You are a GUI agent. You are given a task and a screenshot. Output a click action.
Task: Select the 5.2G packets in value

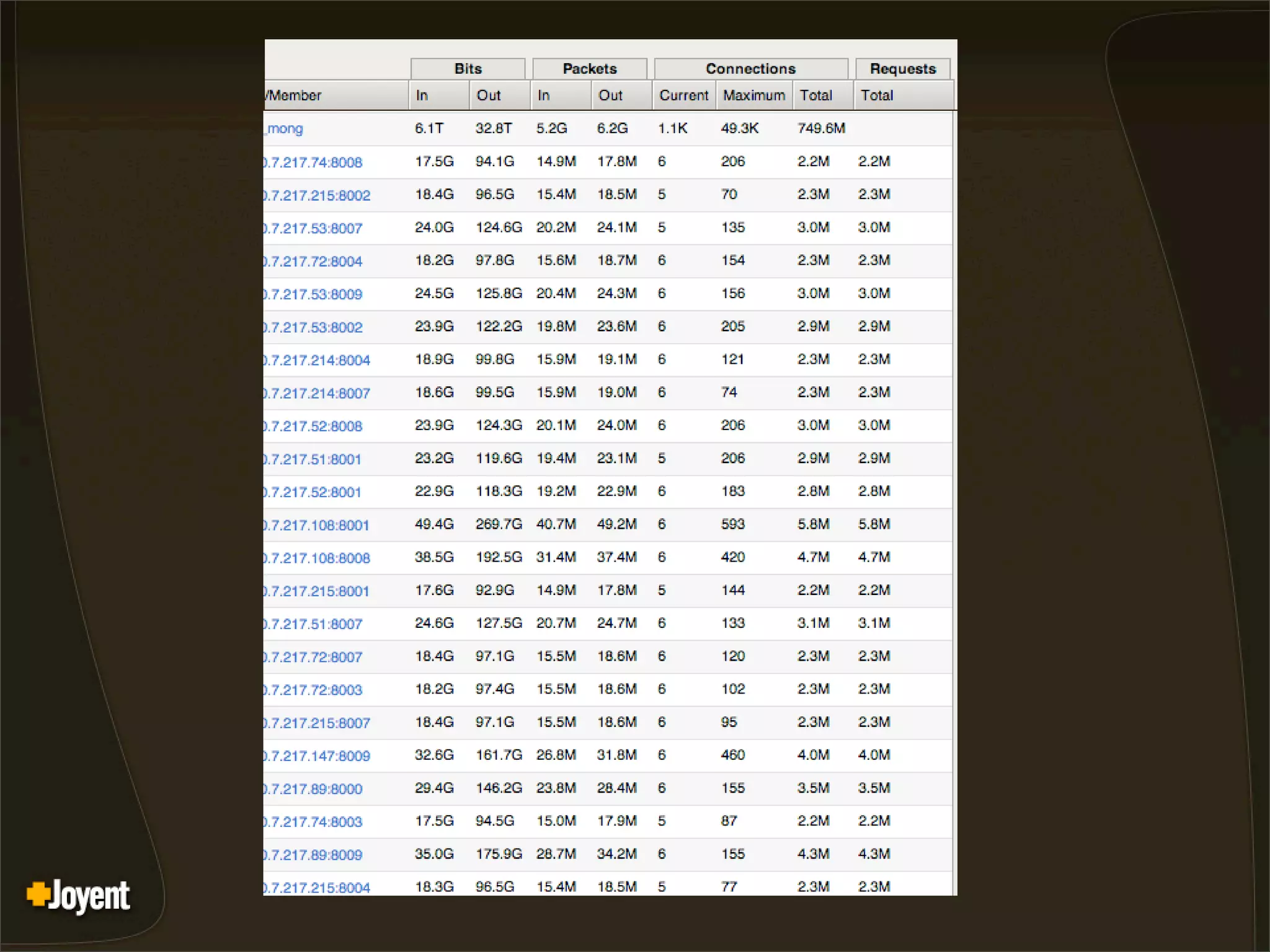pyautogui.click(x=552, y=128)
